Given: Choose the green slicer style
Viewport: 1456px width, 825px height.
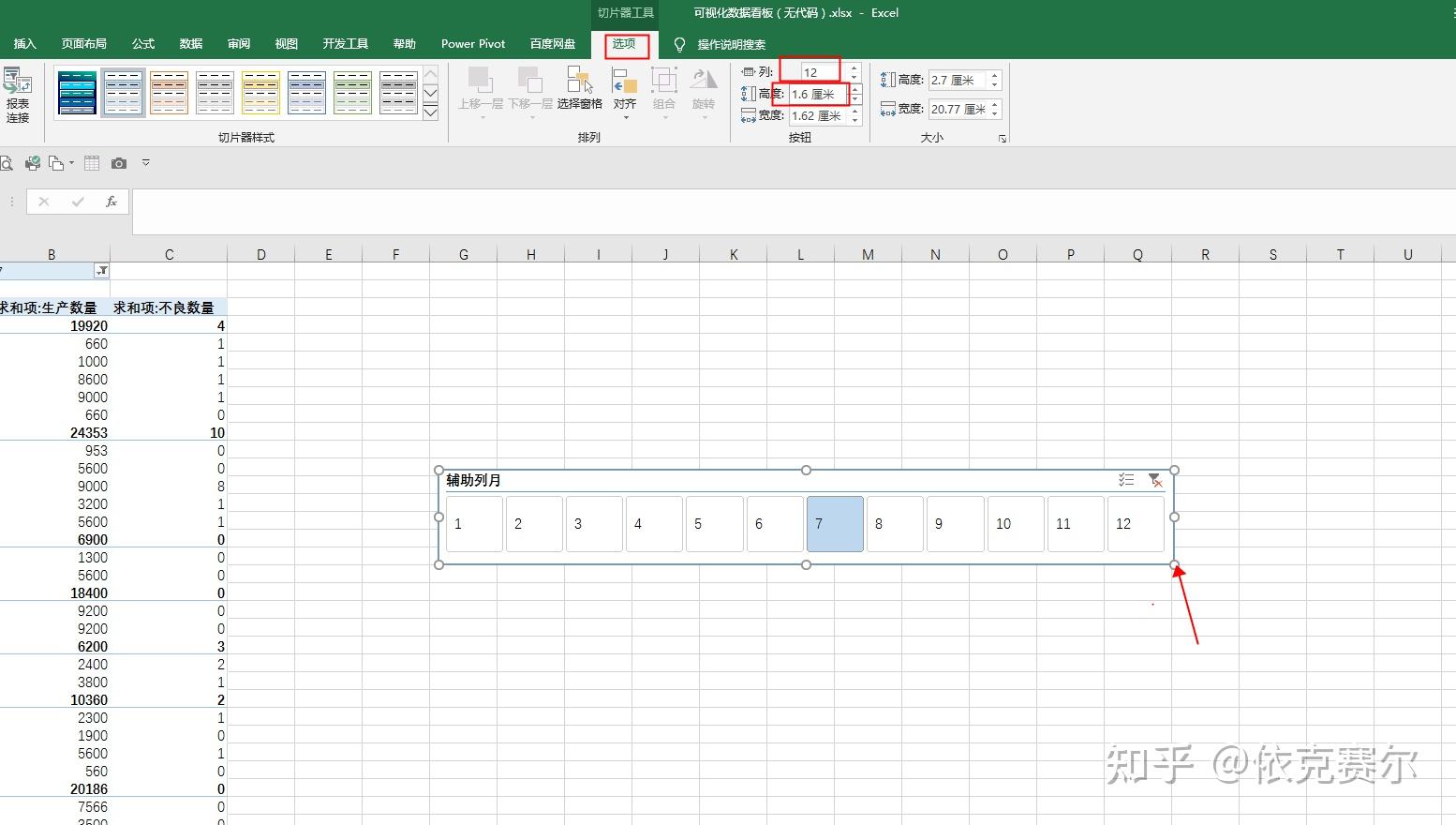Looking at the screenshot, I should [x=352, y=93].
